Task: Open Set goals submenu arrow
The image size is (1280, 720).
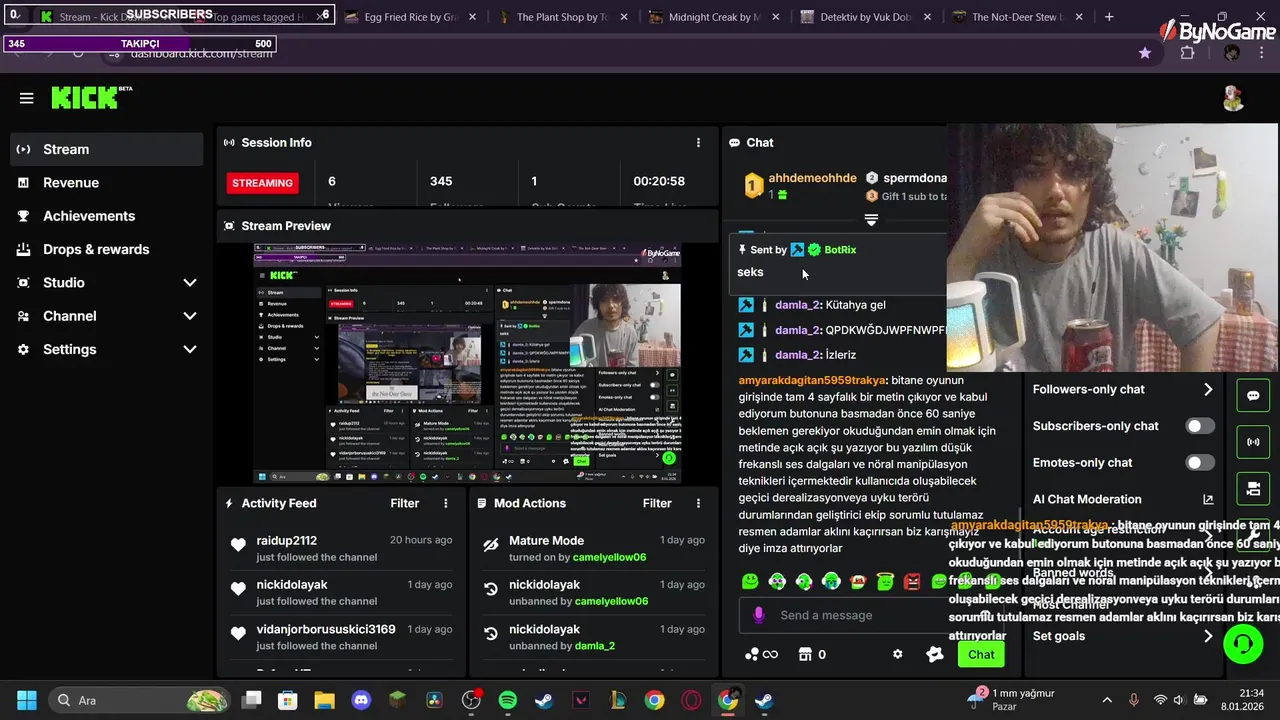Action: pyautogui.click(x=1208, y=636)
